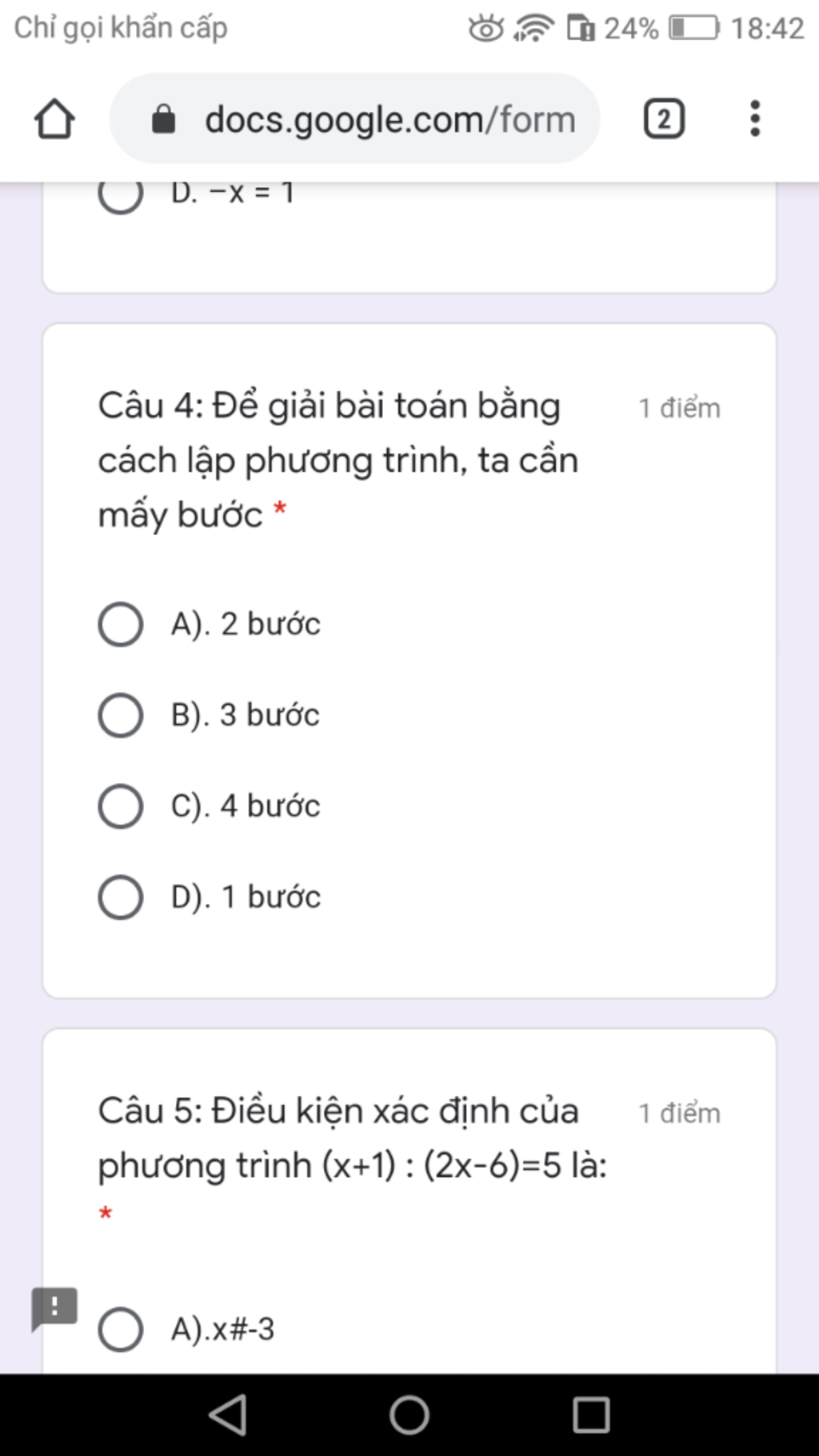
Task: Open Chrome's three-dot overflow menu
Action: tap(754, 118)
